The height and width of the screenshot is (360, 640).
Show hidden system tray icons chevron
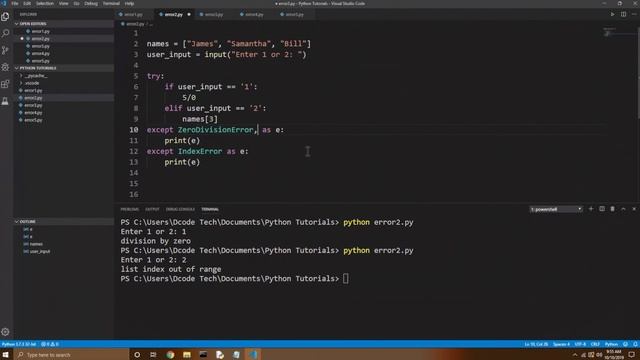tap(575, 355)
